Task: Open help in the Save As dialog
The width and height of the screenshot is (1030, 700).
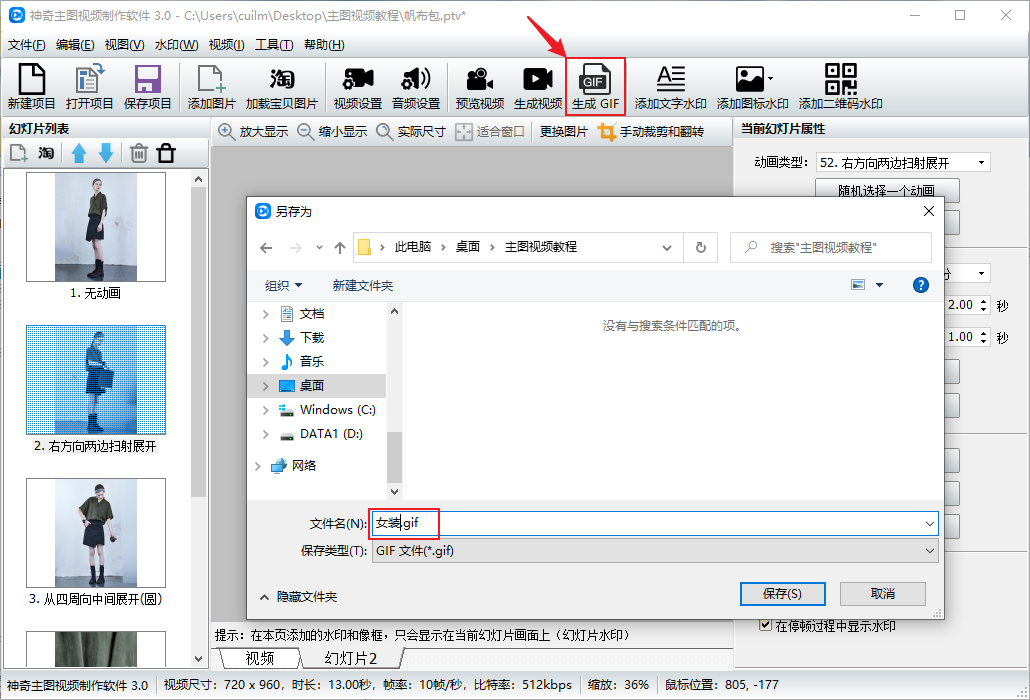Action: [x=921, y=285]
